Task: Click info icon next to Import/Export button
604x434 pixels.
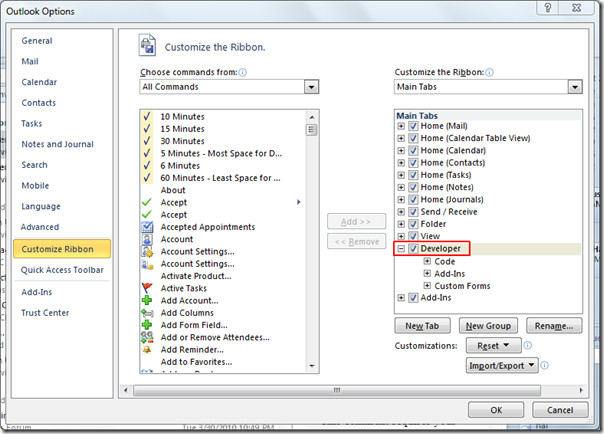Action: [544, 365]
